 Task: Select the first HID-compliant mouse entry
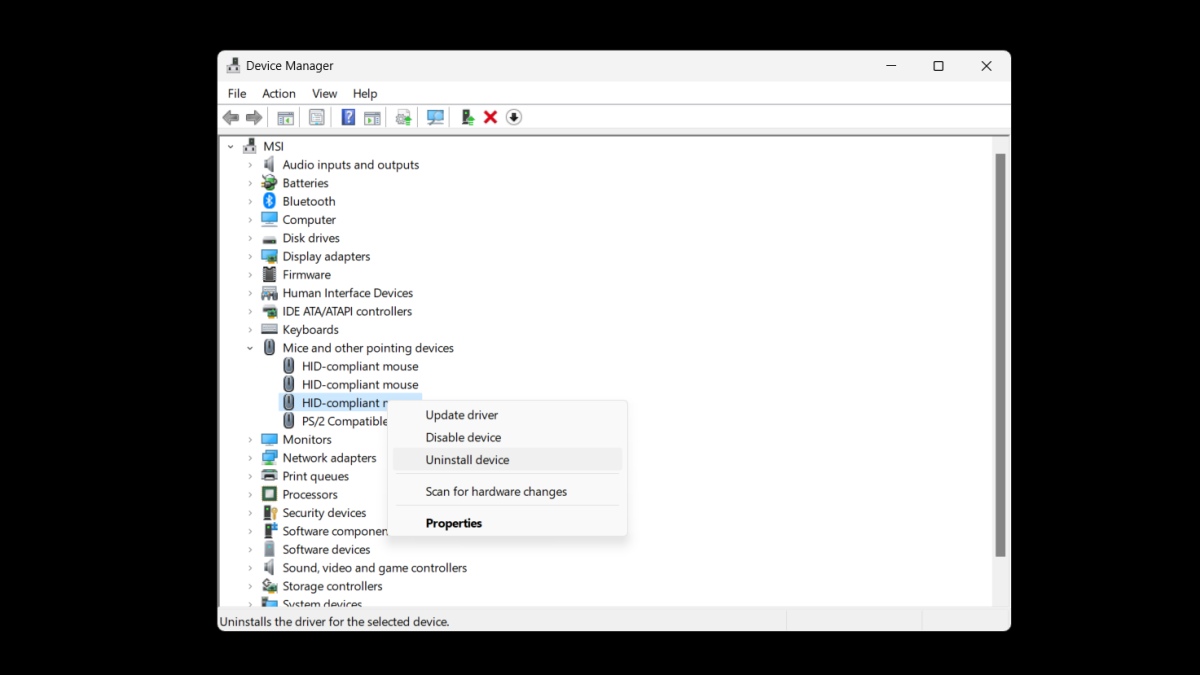click(360, 366)
